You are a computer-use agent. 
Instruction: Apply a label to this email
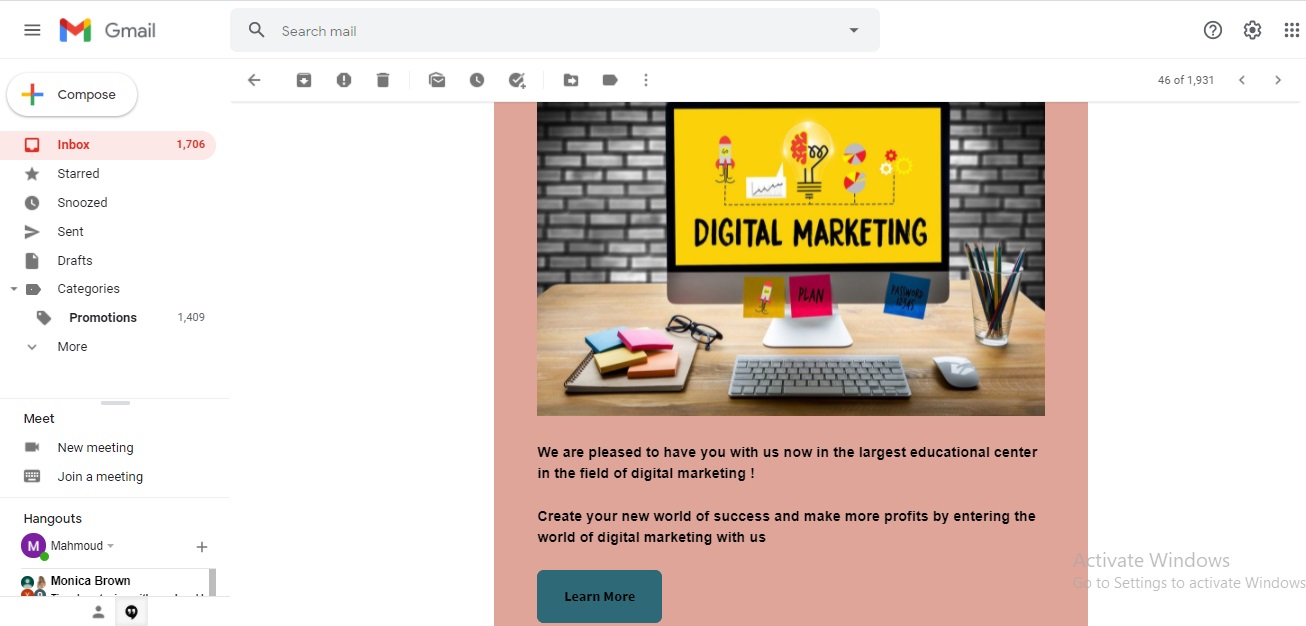point(610,80)
